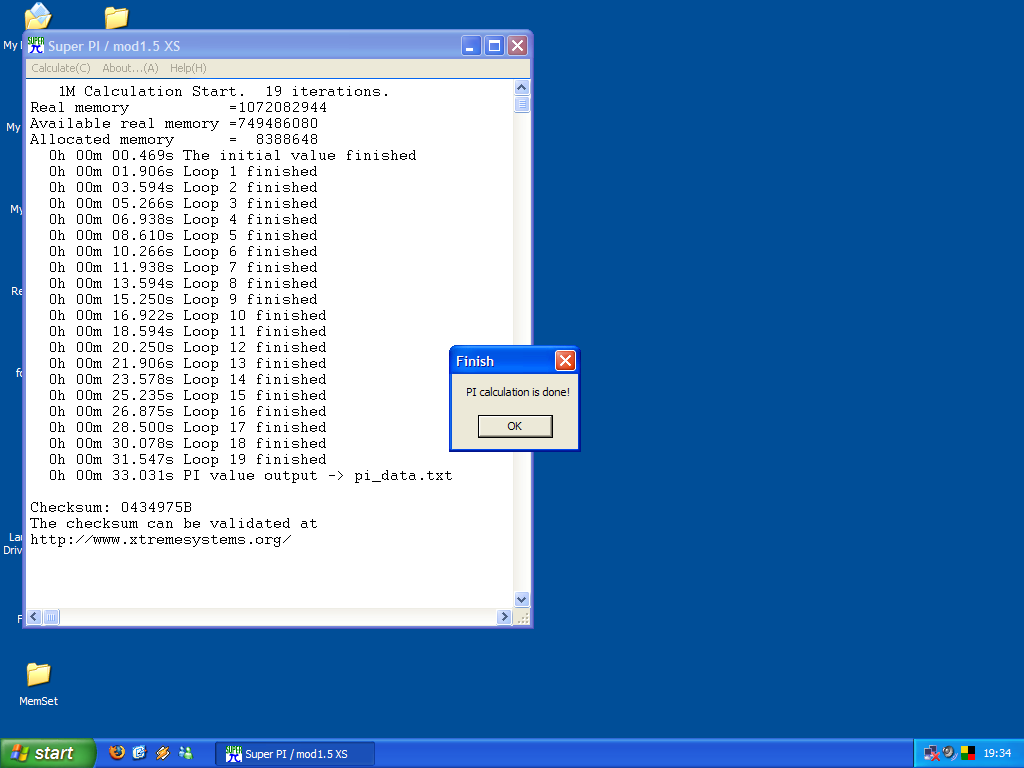Minimize the Super PI window

click(471, 45)
